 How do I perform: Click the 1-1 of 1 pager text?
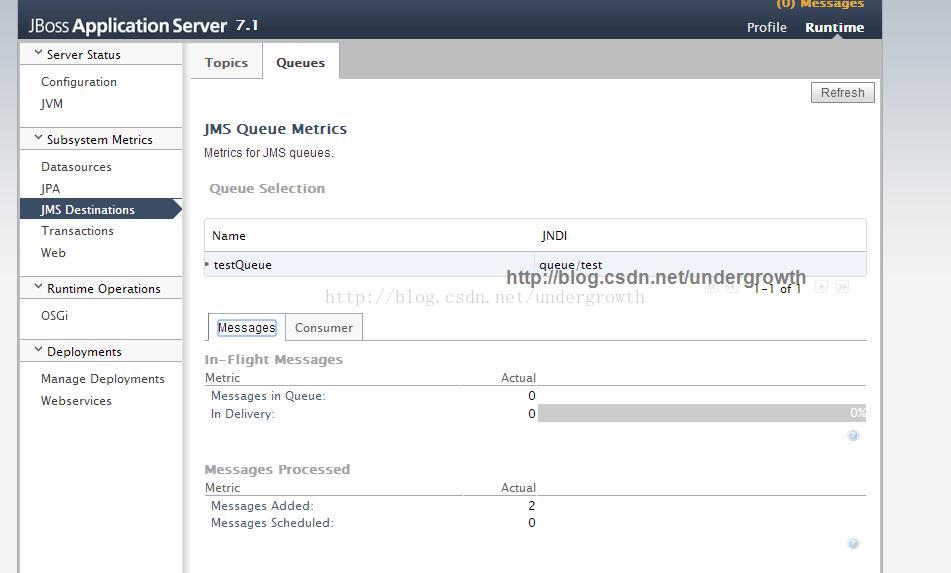[778, 289]
